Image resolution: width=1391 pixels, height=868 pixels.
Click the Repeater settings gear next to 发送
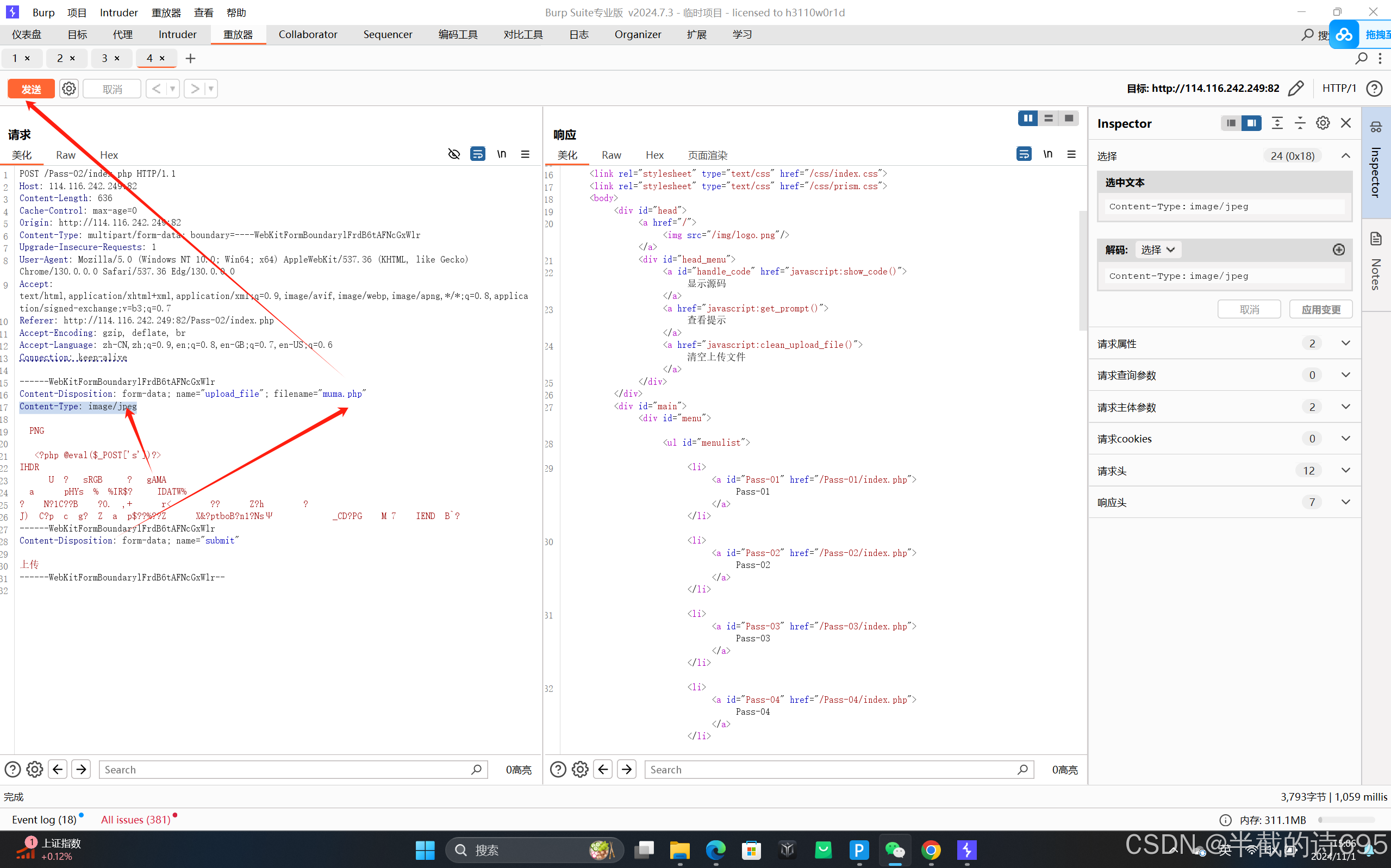coord(69,89)
